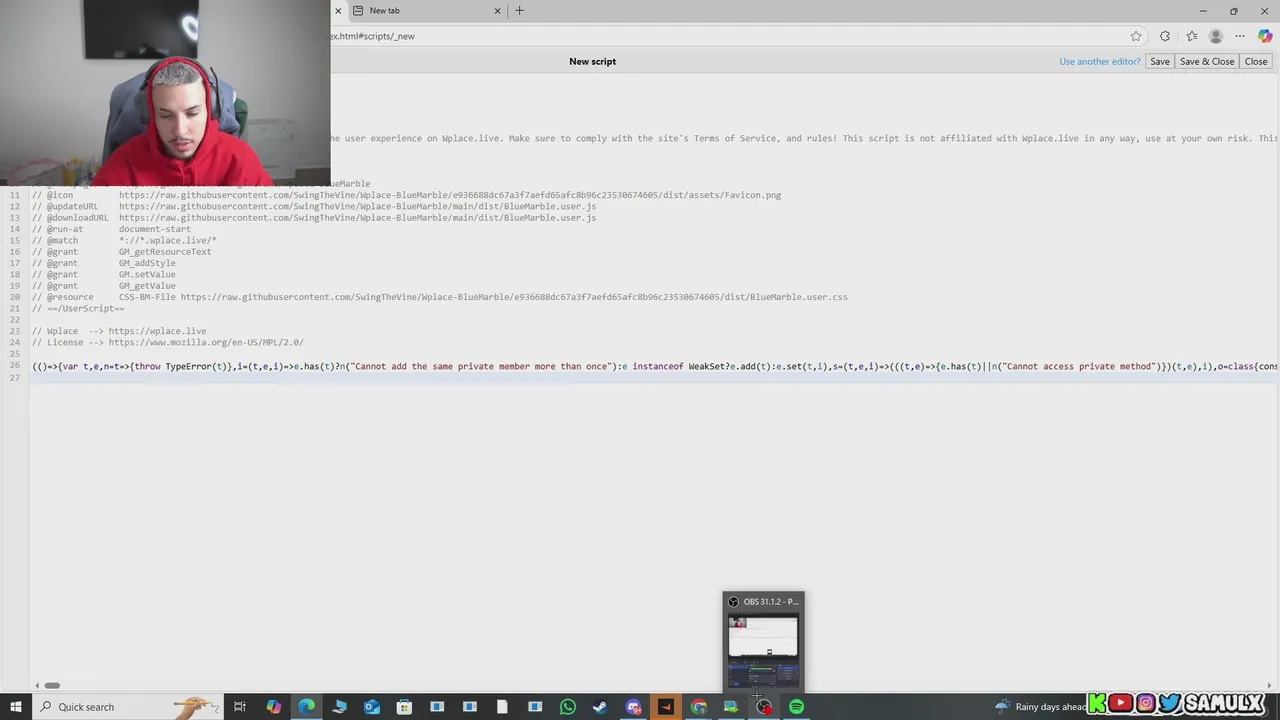Place cursor on empty line 27
Screen dimensions: 1280x720
[654, 377]
